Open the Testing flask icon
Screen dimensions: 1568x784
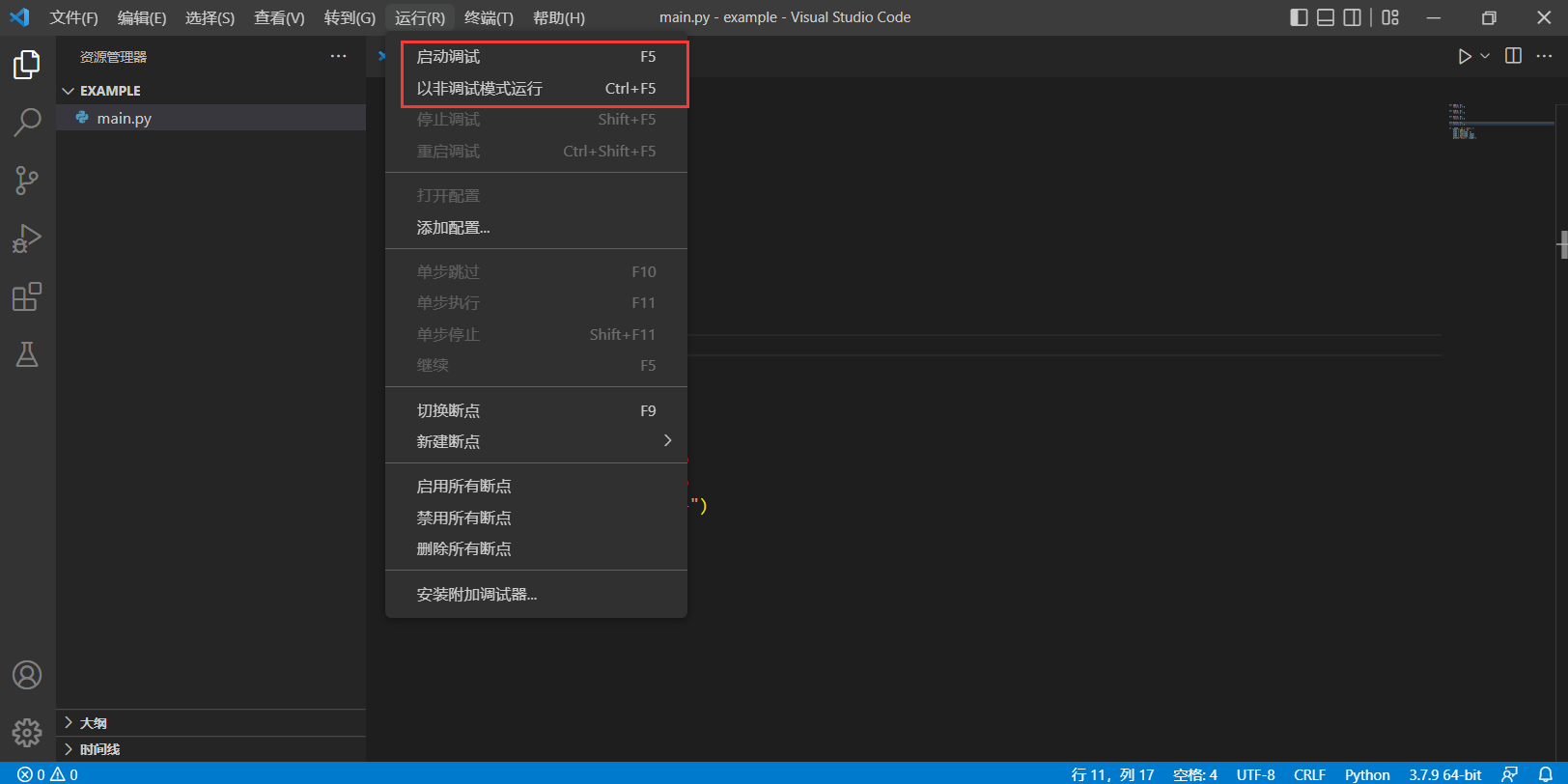click(x=27, y=354)
